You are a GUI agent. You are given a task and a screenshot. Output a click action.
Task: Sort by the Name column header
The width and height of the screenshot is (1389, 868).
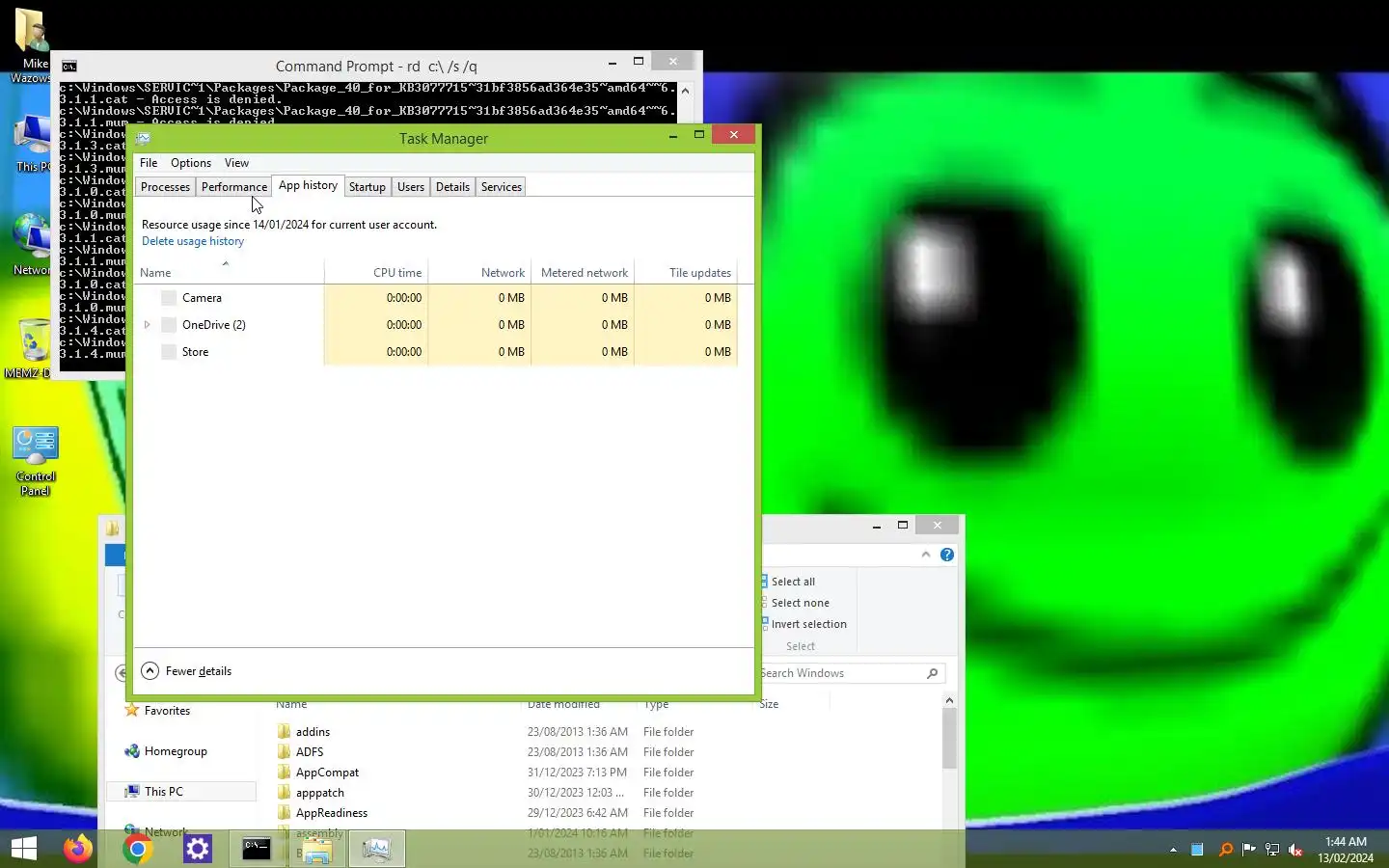pyautogui.click(x=229, y=273)
